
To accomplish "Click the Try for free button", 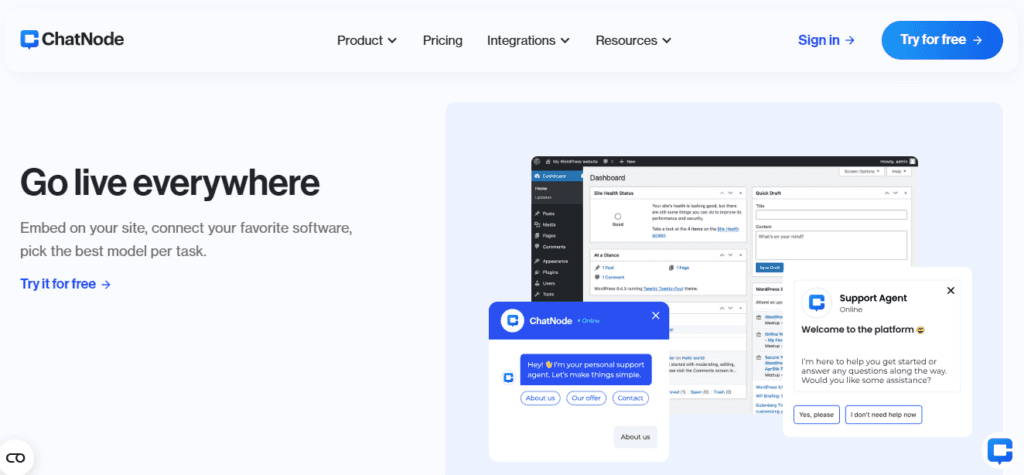I will pyautogui.click(x=942, y=40).
